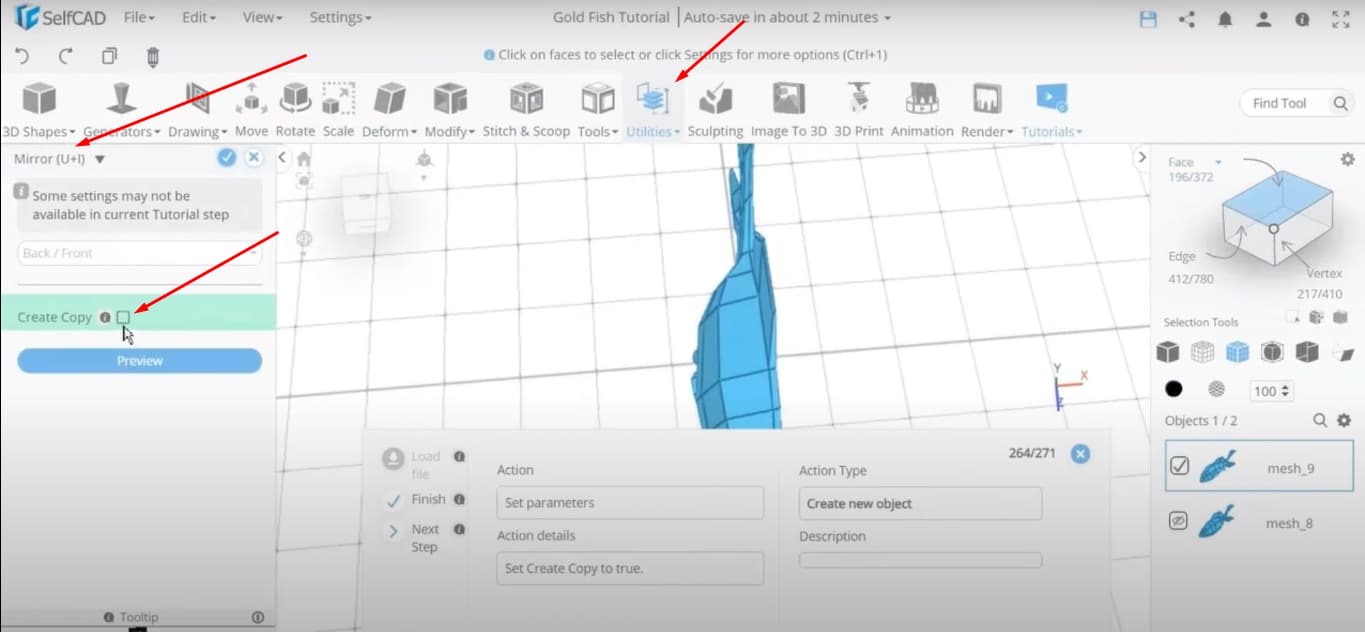The image size is (1365, 632).
Task: Open the Edit menu
Action: click(197, 17)
